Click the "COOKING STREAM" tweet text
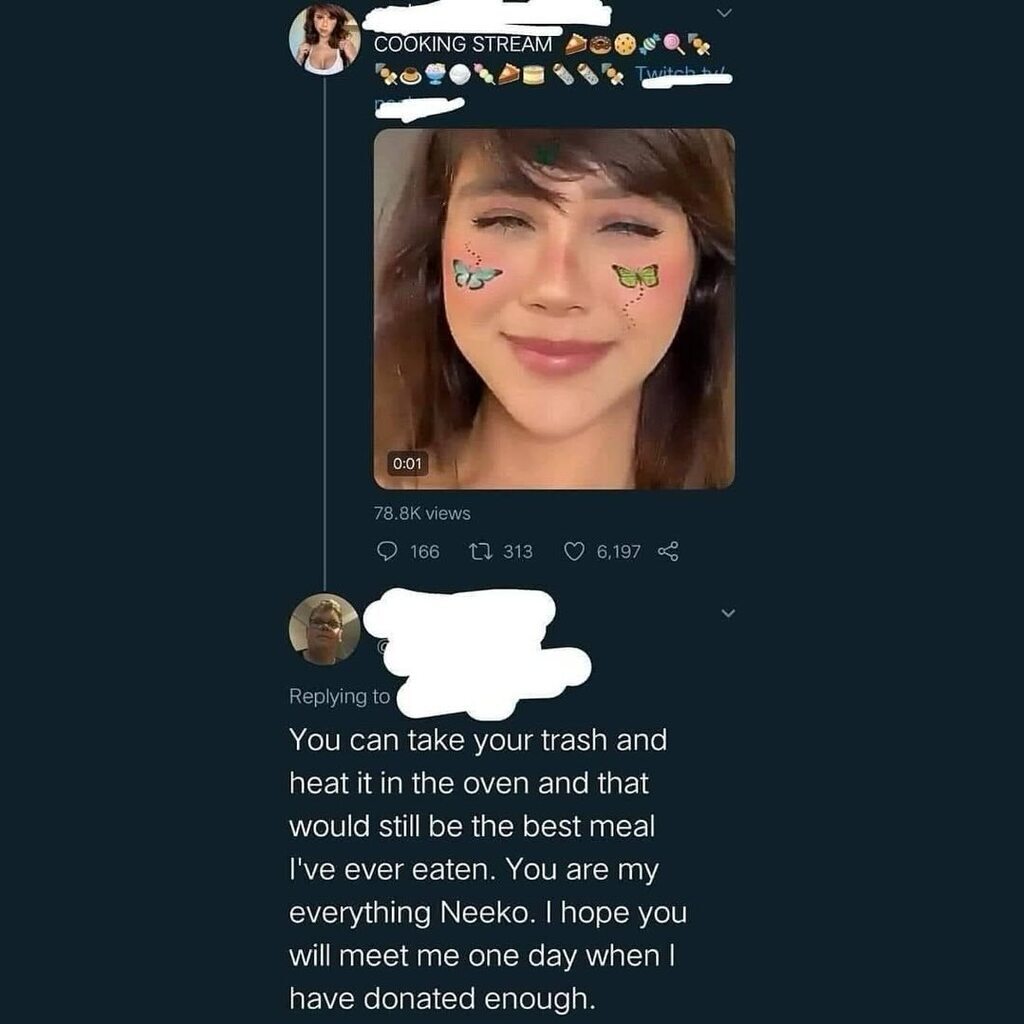 [462, 45]
